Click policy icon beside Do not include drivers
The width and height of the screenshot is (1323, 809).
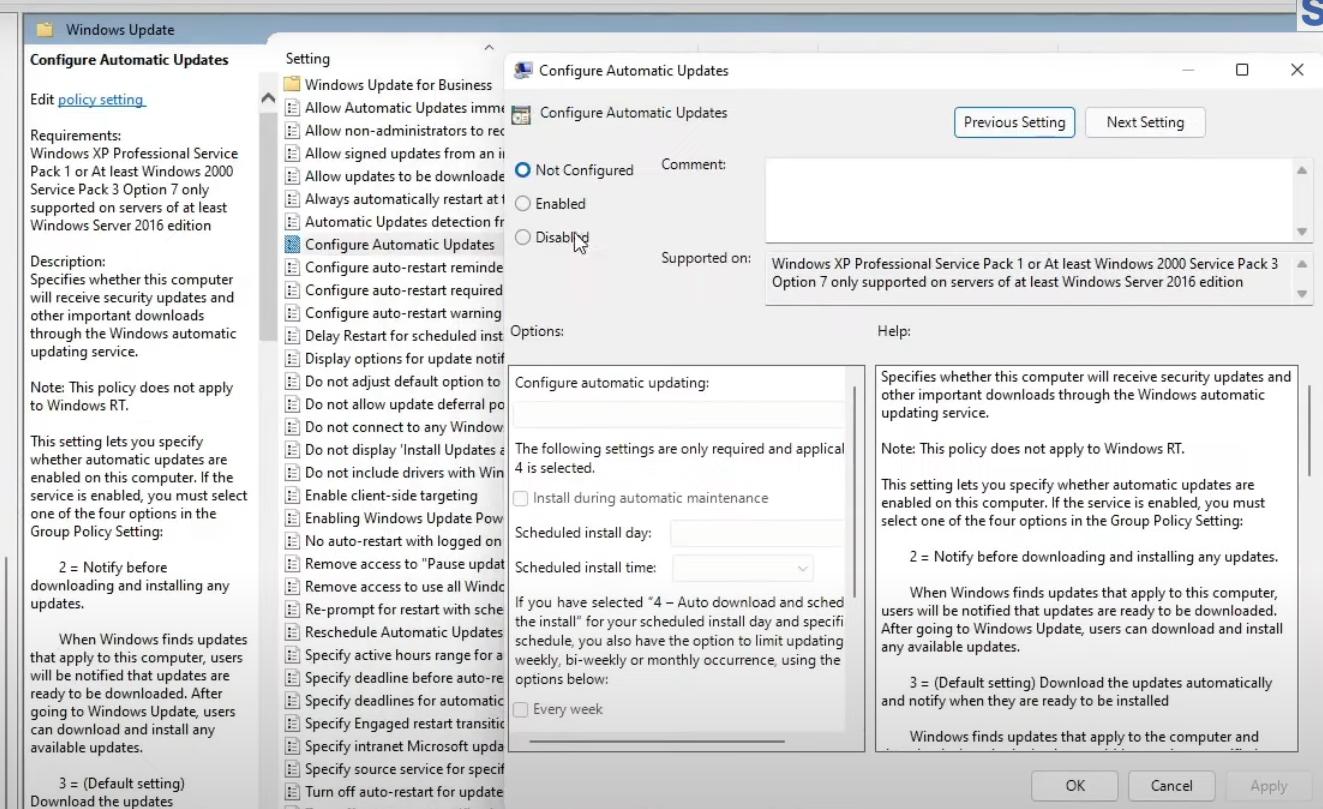(x=292, y=472)
